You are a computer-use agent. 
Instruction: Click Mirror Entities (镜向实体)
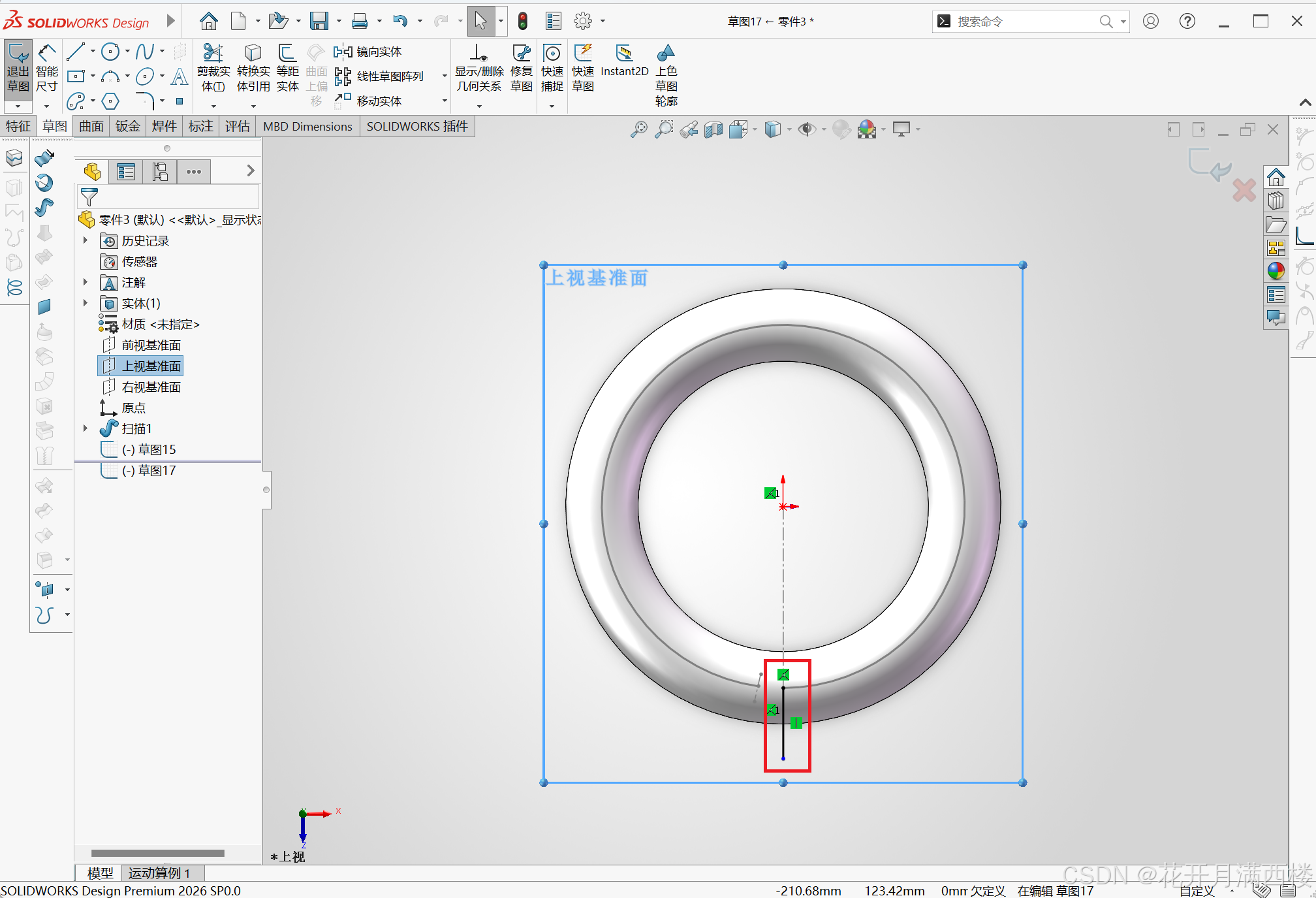pos(368,52)
